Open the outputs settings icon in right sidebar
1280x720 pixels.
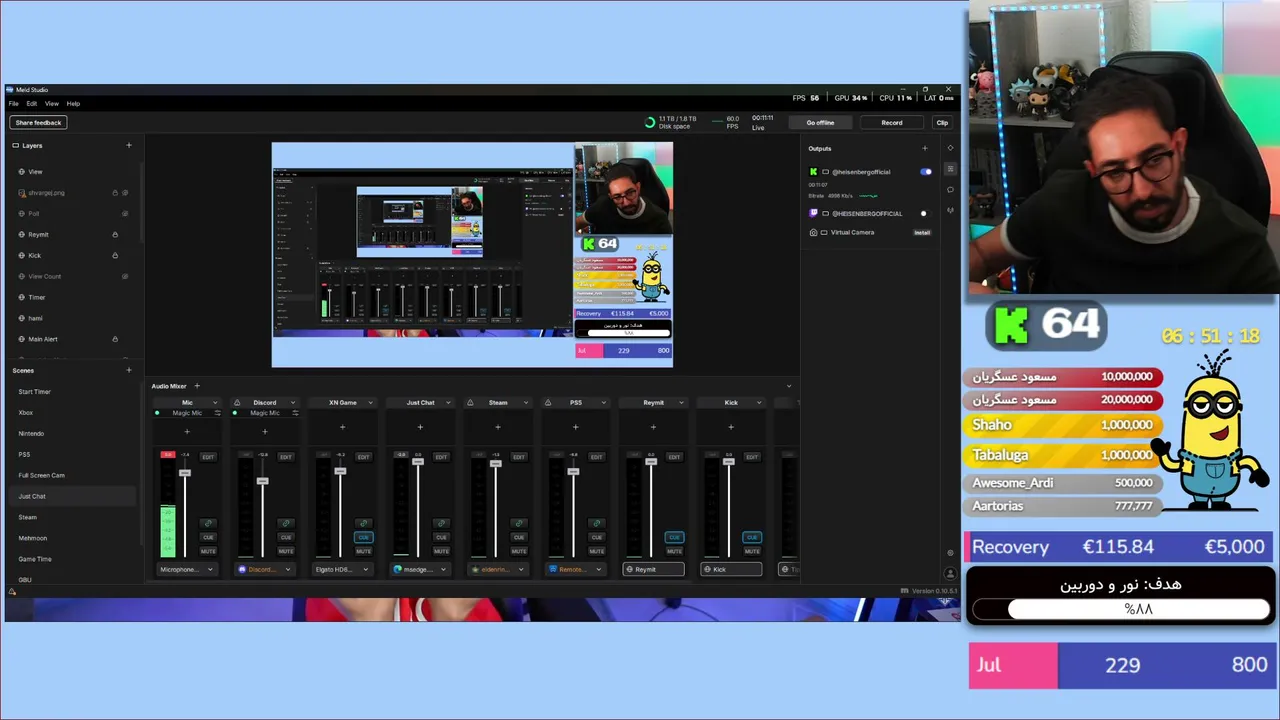(950, 169)
